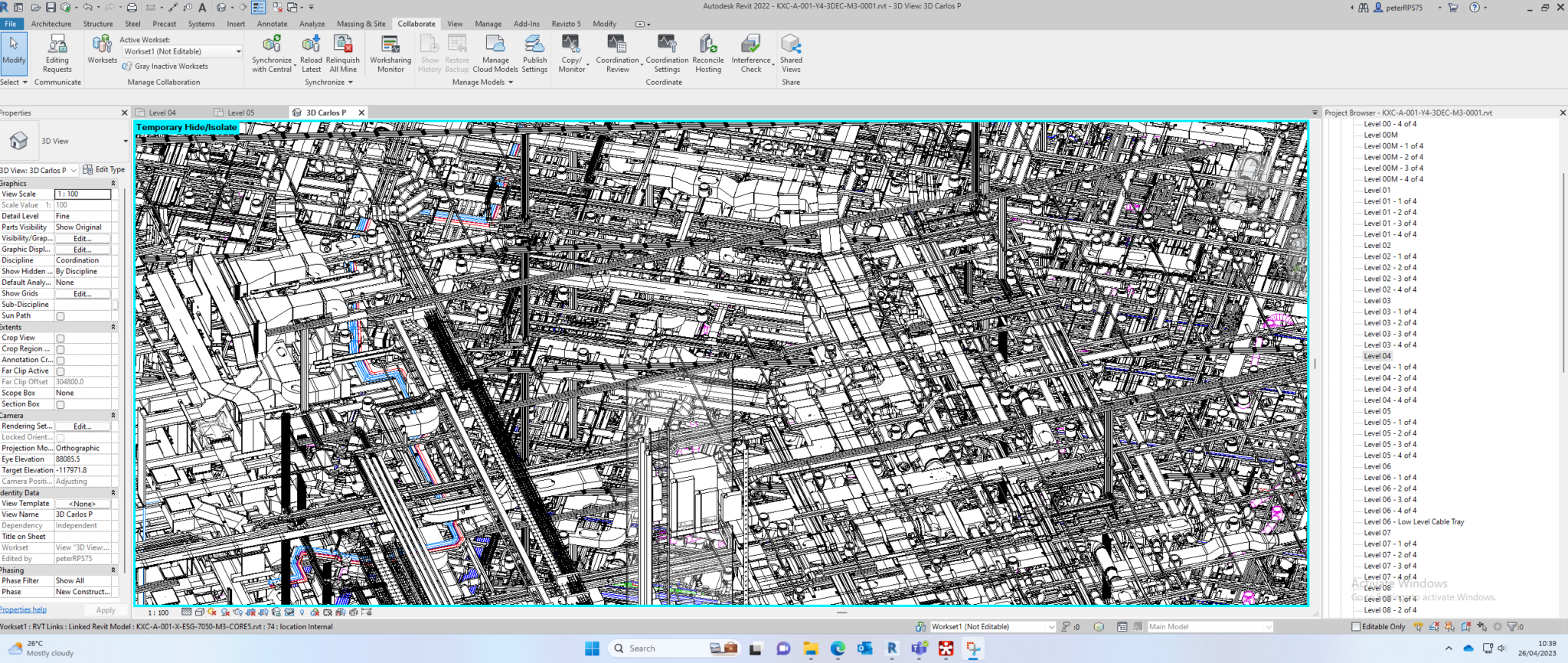1568x663 pixels.
Task: Open status bar Workset1 dropdown
Action: (x=992, y=626)
